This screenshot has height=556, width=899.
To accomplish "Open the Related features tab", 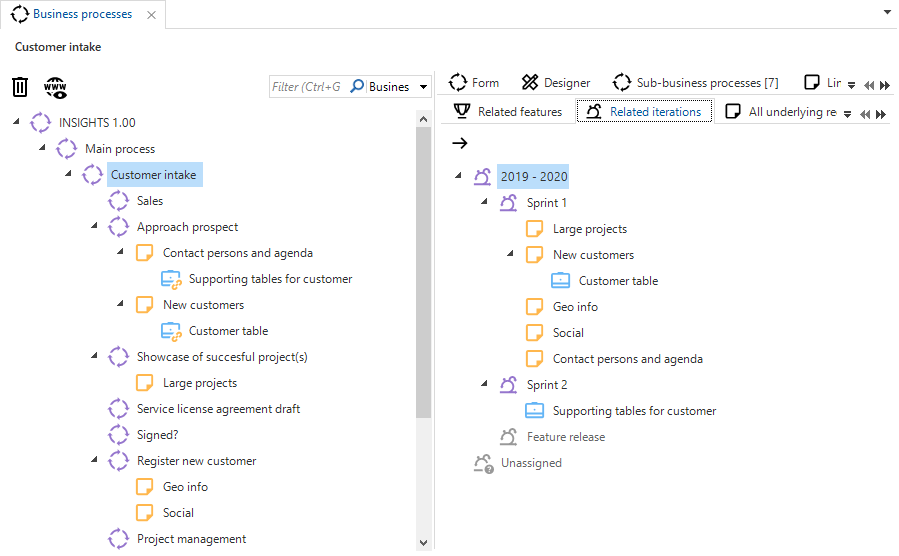I will [x=508, y=112].
